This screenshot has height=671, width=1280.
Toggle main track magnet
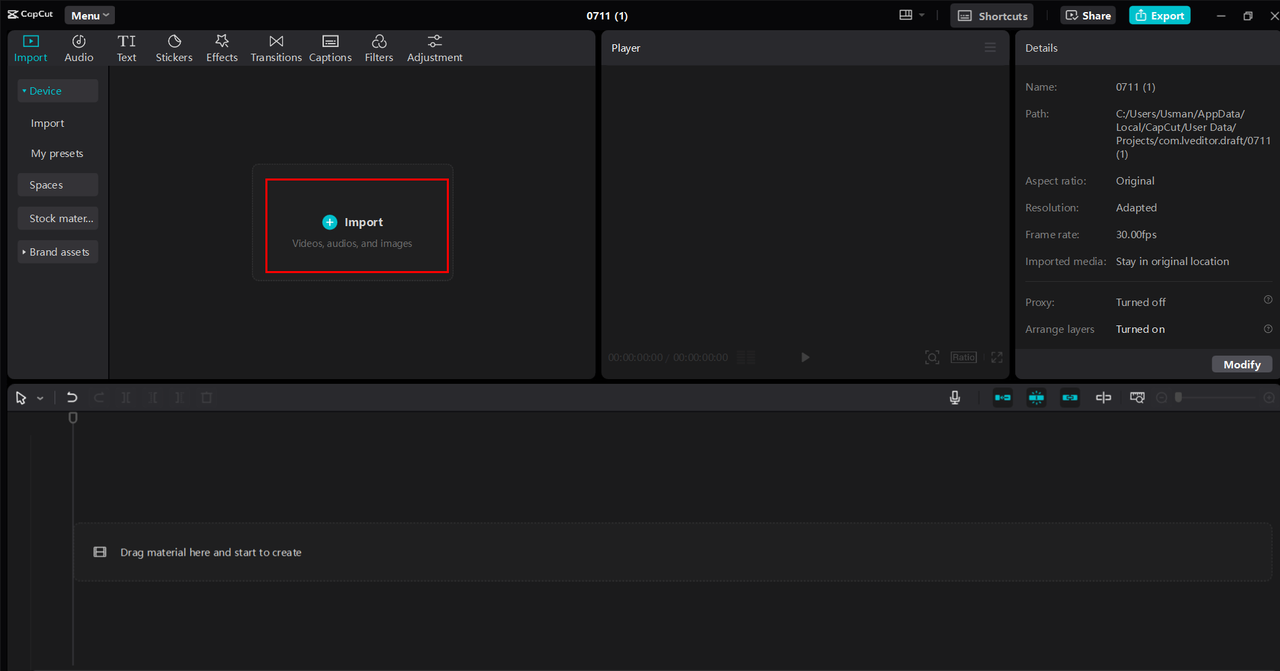coord(1002,397)
